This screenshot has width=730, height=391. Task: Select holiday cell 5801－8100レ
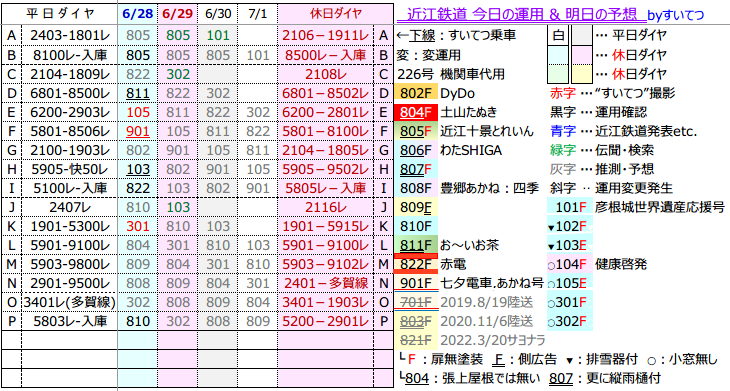click(325, 131)
